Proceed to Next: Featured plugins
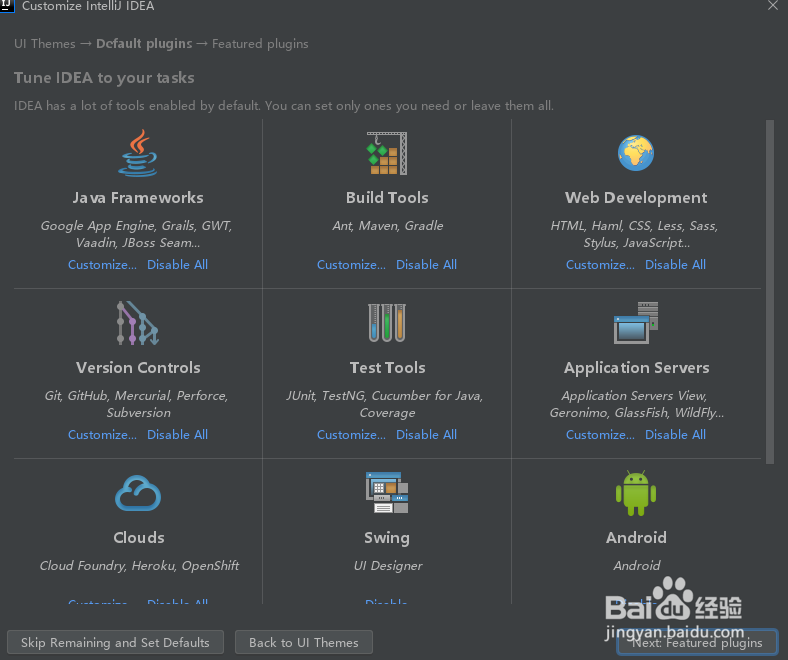 click(697, 642)
